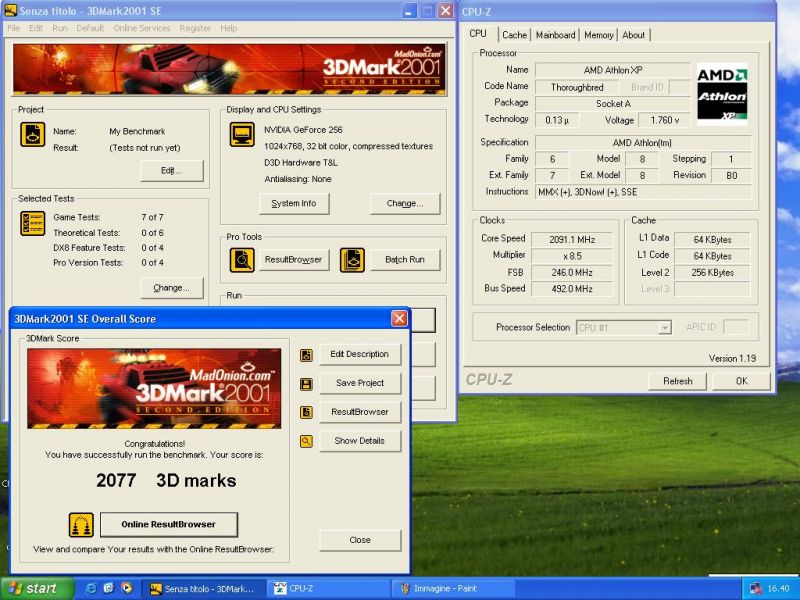Click the Save Project floppy disk icon
This screenshot has height=600, width=800.
[x=306, y=384]
